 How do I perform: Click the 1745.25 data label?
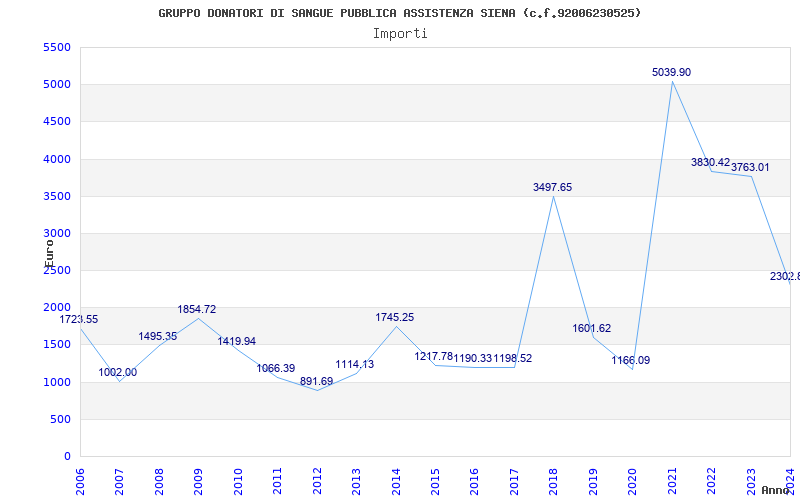click(x=394, y=318)
